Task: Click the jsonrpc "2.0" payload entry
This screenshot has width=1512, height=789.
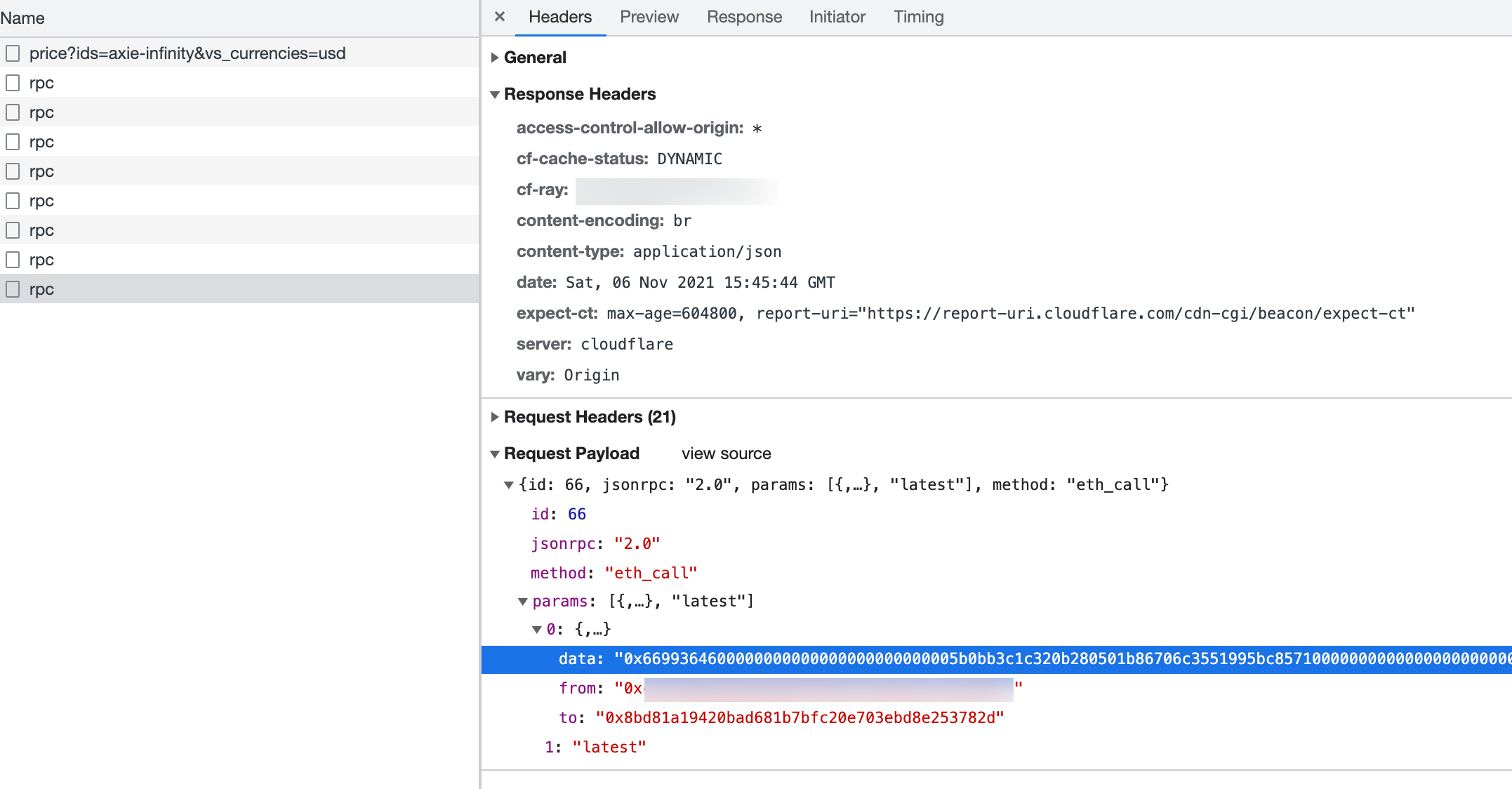Action: pos(595,544)
